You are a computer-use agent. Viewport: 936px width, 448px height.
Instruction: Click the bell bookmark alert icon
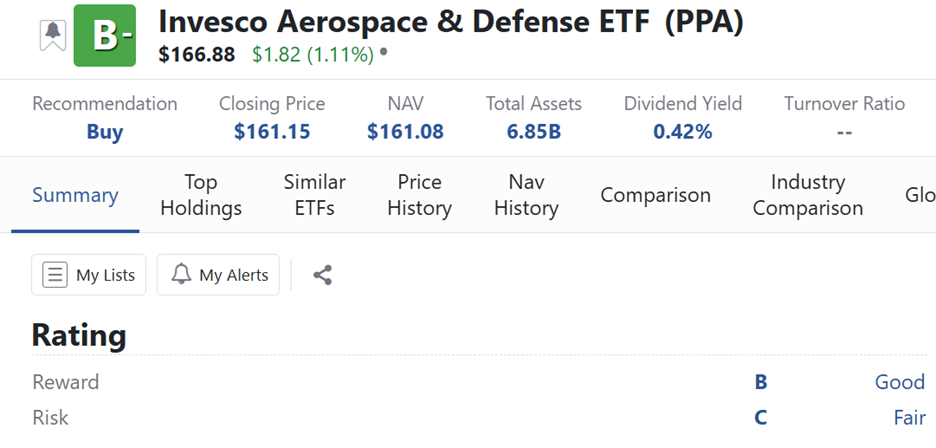(52, 35)
